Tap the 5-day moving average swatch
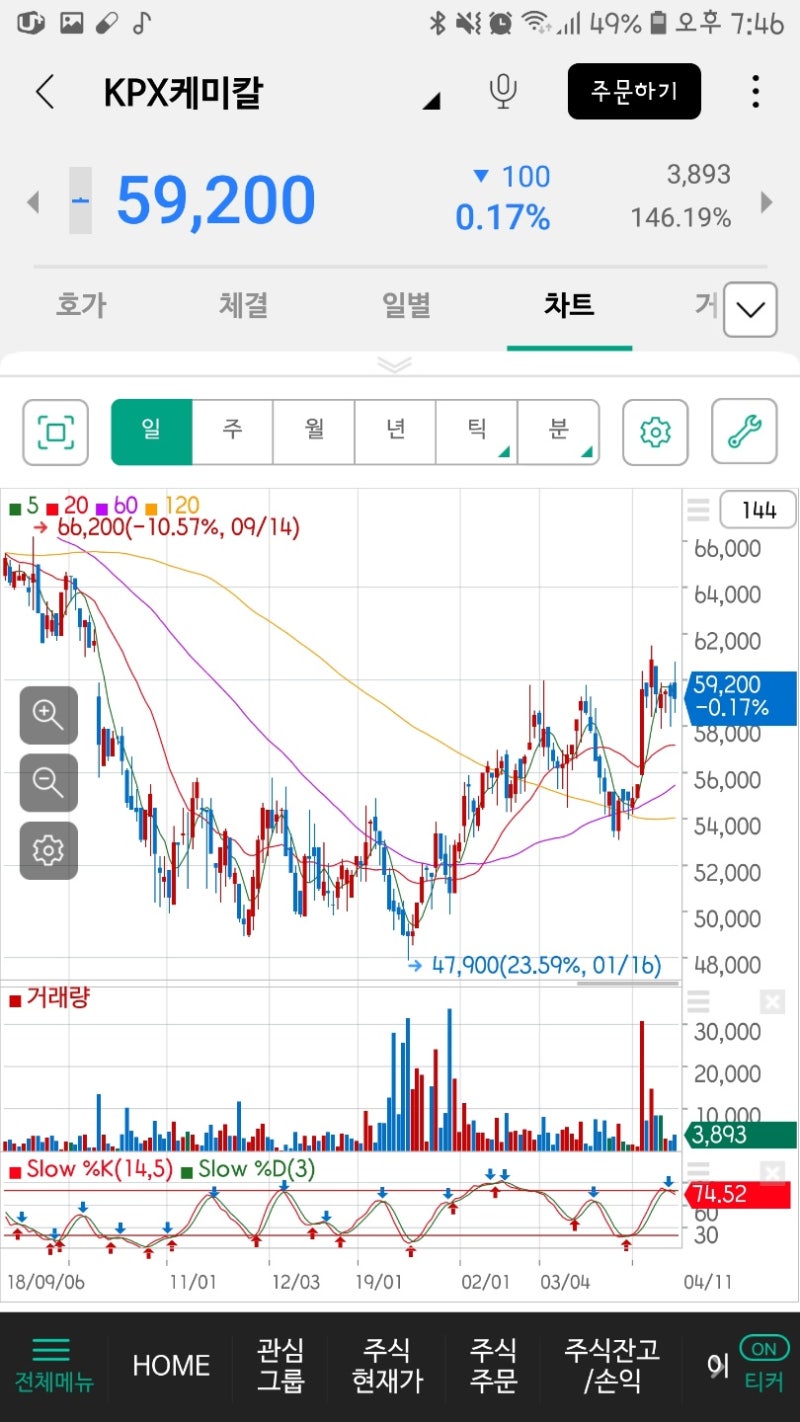 point(14,507)
